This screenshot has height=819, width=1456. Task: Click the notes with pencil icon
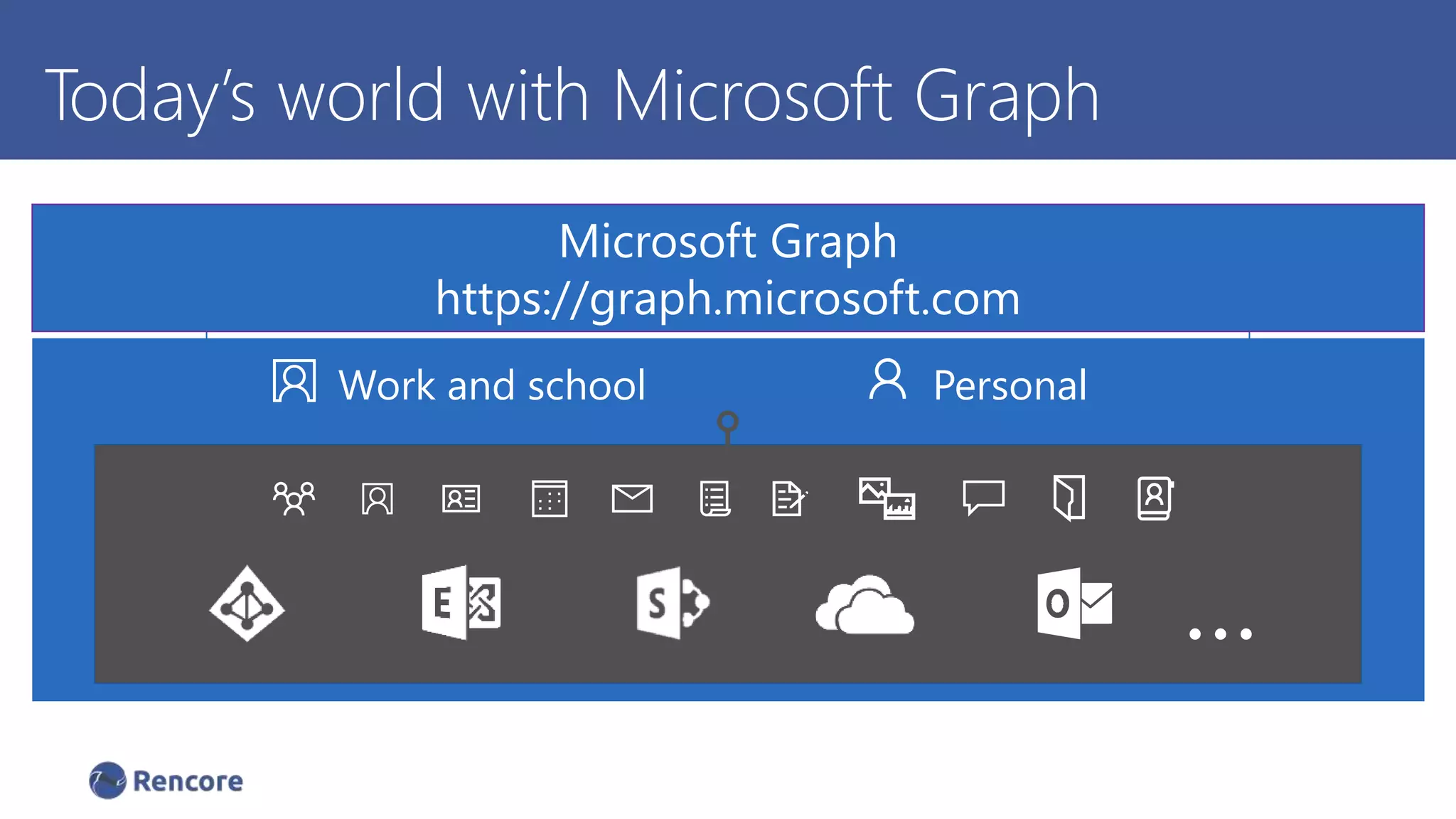(790, 498)
